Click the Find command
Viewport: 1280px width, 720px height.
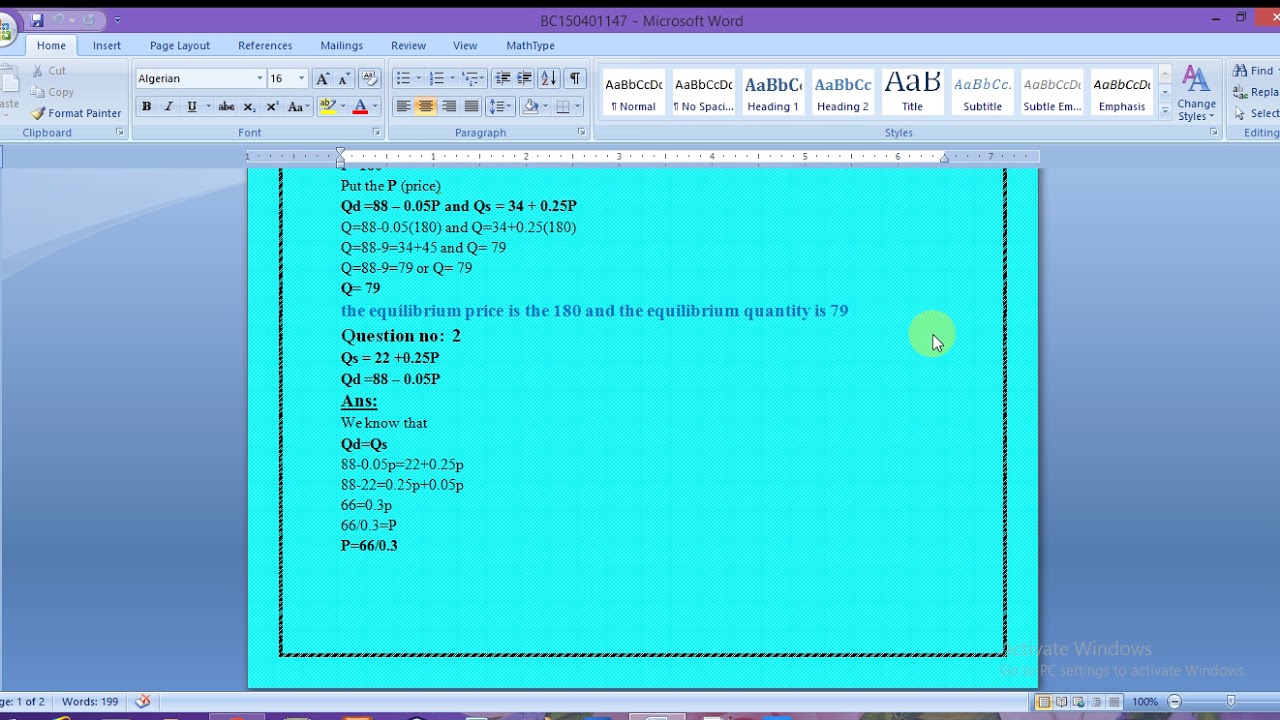[x=1254, y=71]
